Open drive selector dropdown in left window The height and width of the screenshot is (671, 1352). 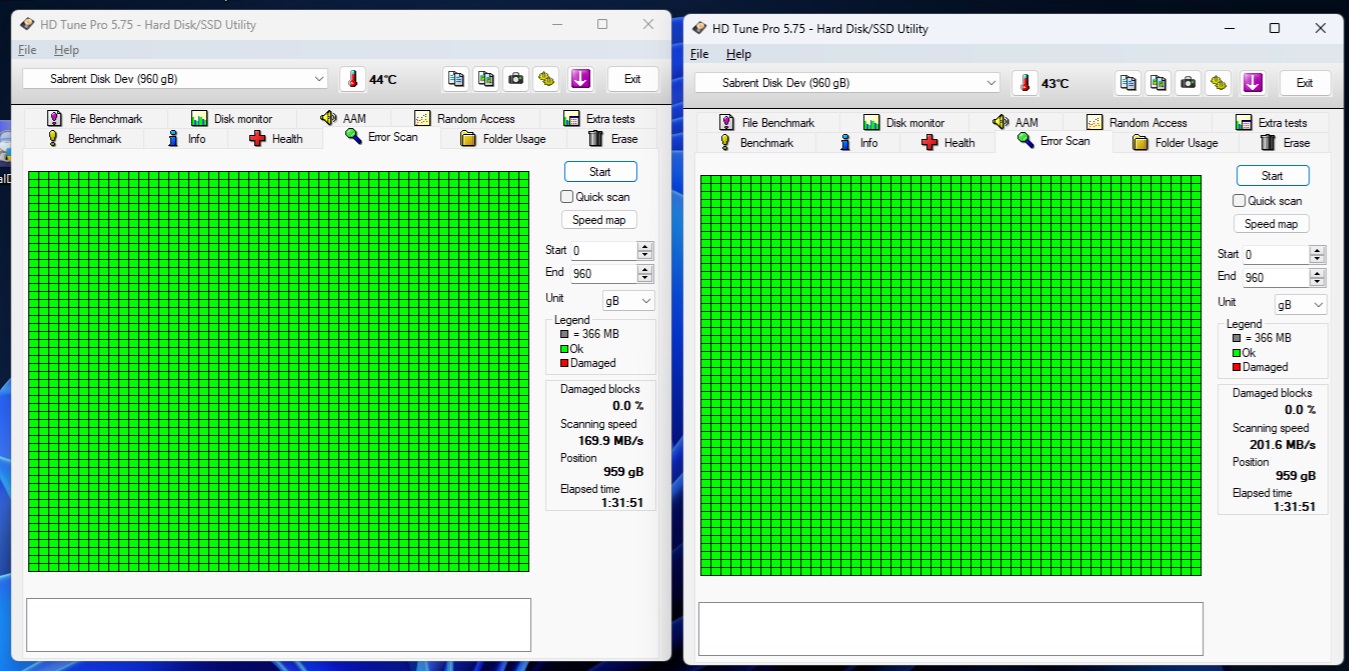[175, 79]
